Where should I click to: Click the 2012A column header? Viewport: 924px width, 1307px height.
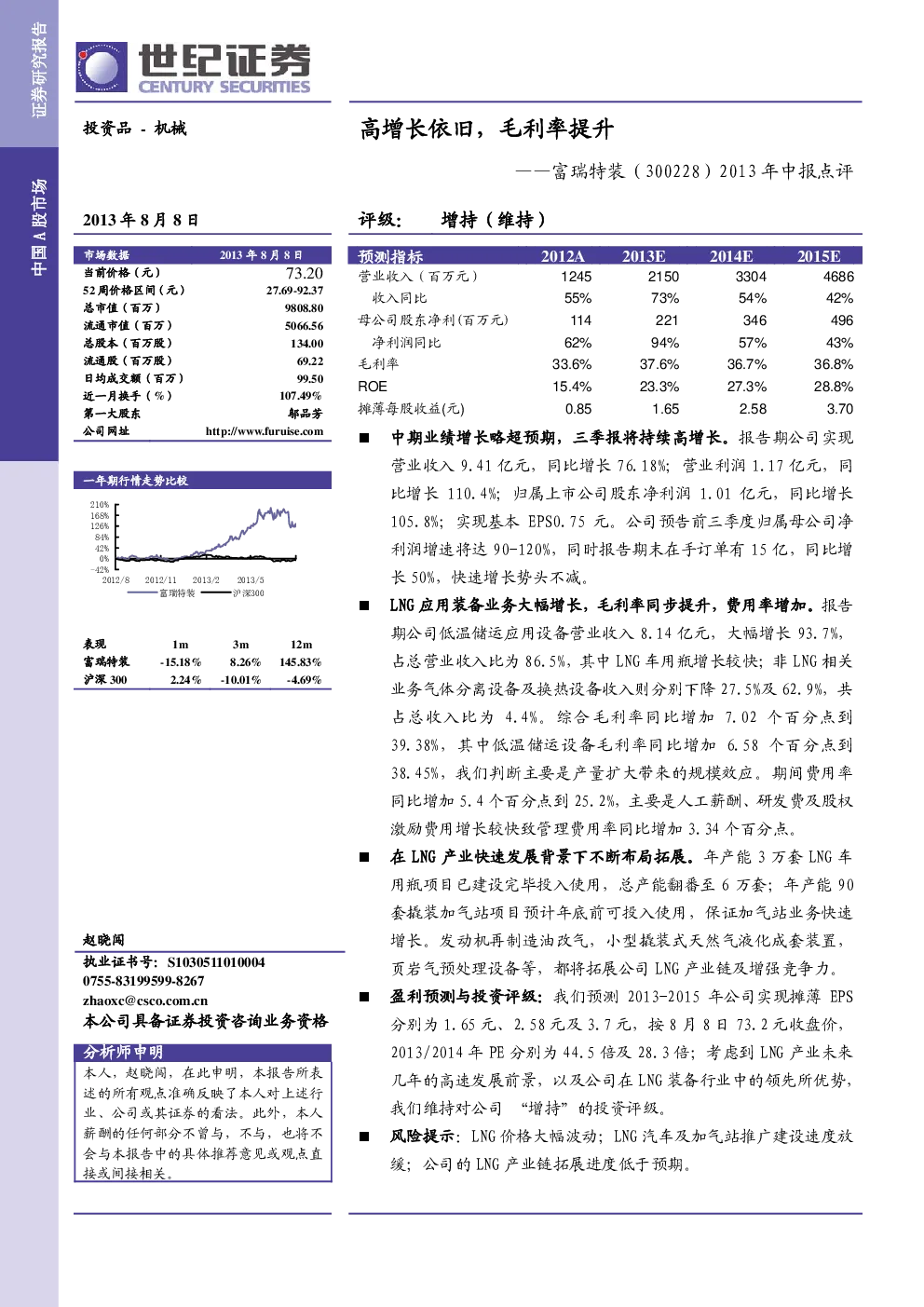(564, 256)
